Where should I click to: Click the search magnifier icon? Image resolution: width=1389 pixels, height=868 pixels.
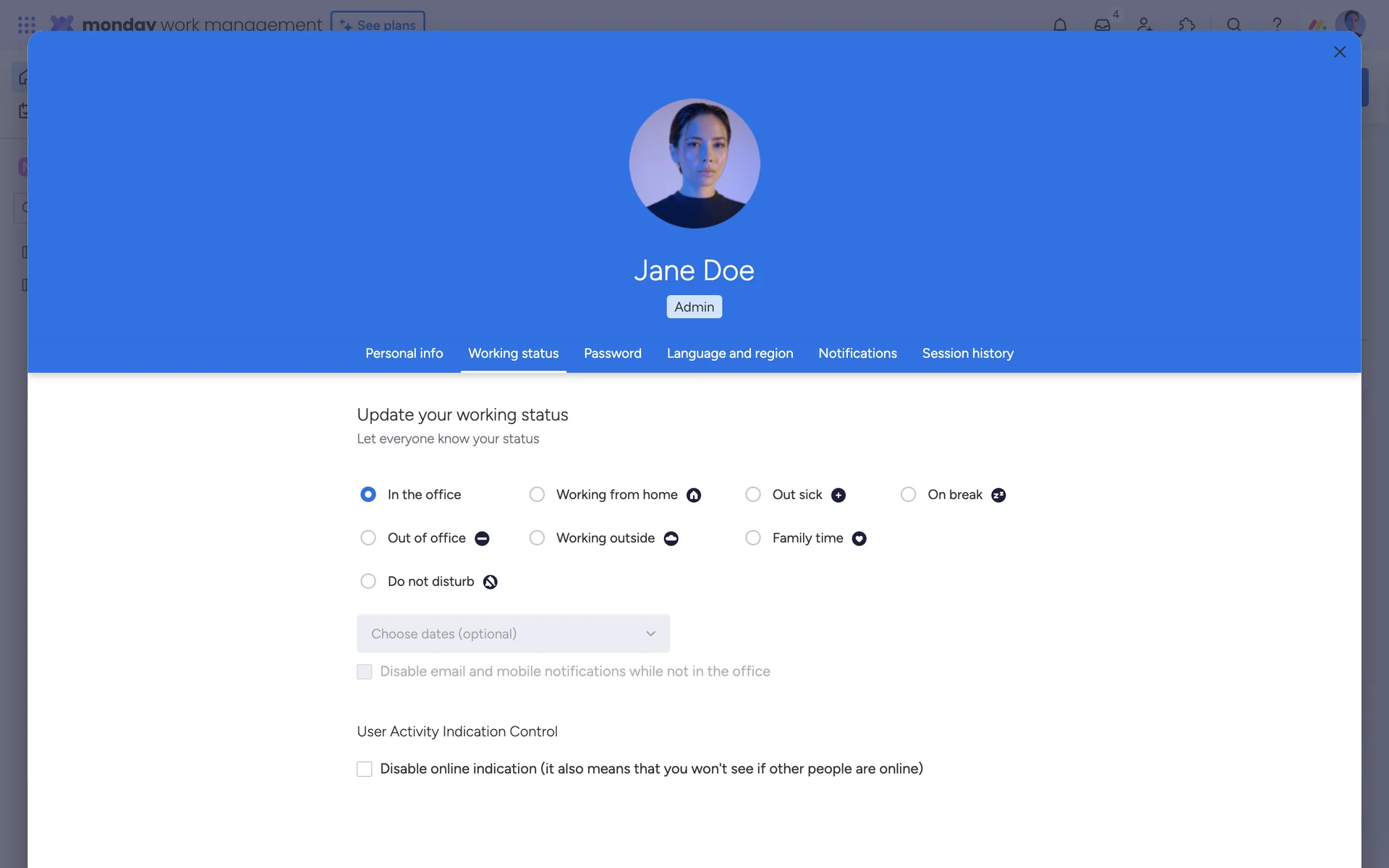click(x=1234, y=25)
